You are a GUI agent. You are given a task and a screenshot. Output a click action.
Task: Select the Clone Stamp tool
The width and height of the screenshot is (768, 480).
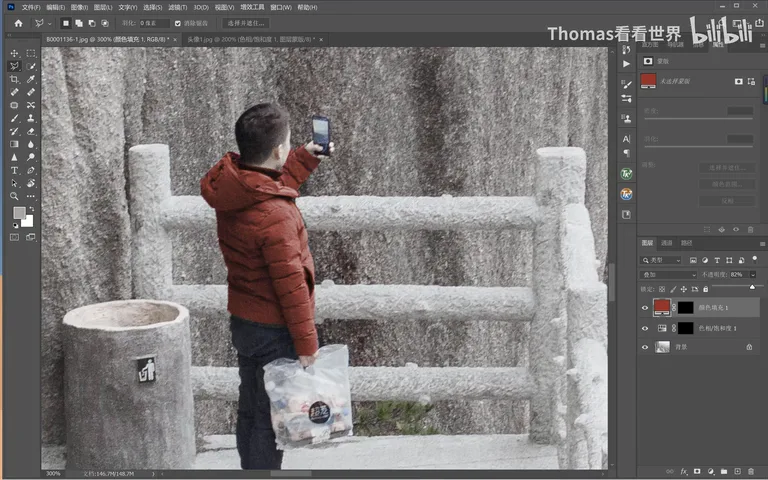pyautogui.click(x=31, y=118)
